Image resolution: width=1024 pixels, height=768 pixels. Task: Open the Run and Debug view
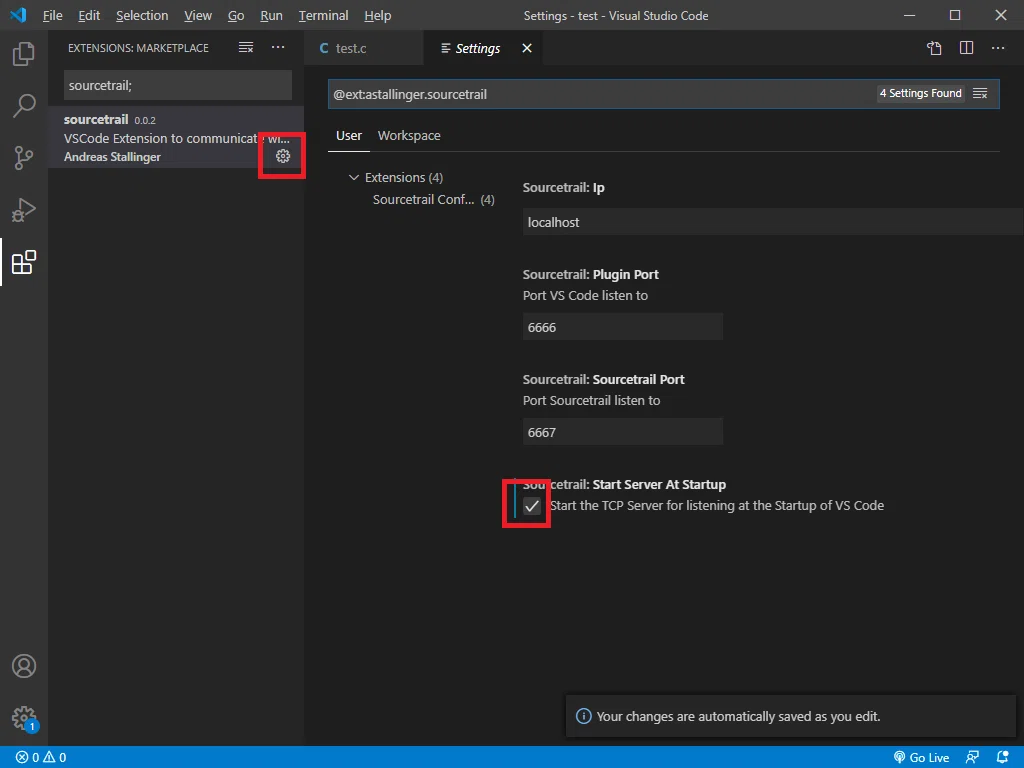point(24,210)
